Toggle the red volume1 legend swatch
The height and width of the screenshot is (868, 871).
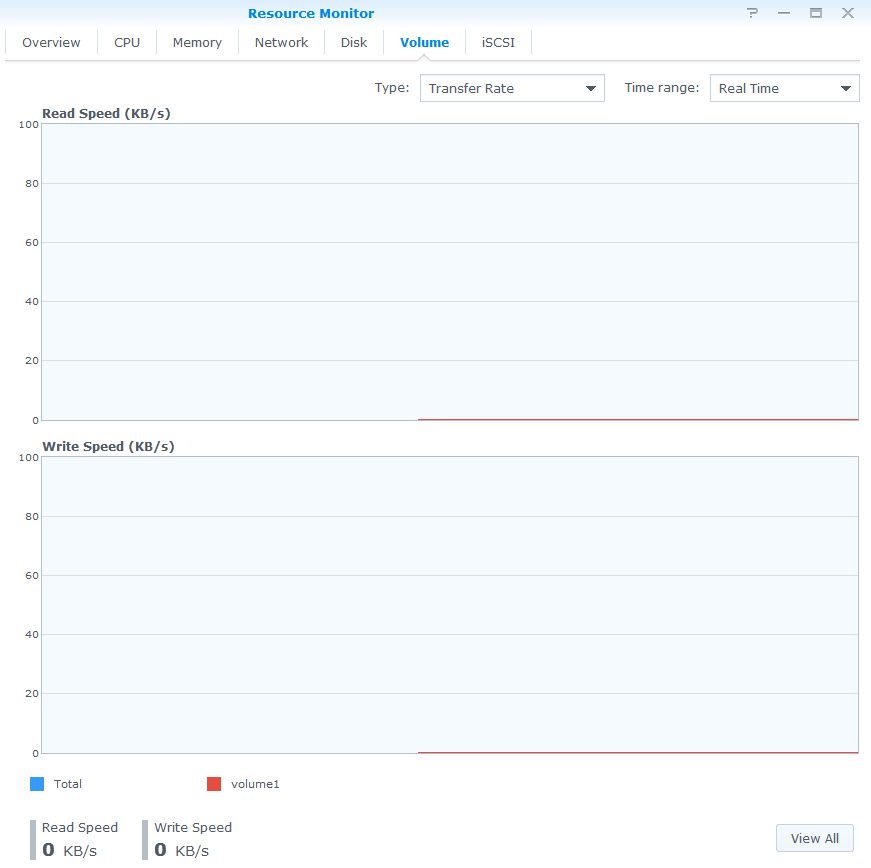click(214, 784)
